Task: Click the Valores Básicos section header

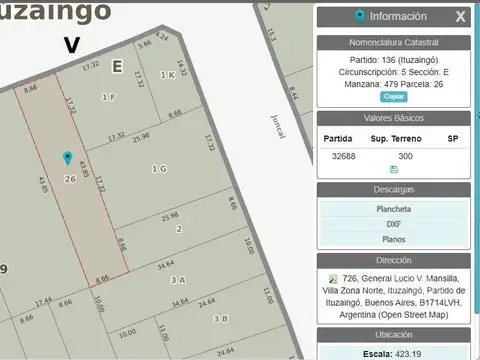Action: (x=394, y=118)
